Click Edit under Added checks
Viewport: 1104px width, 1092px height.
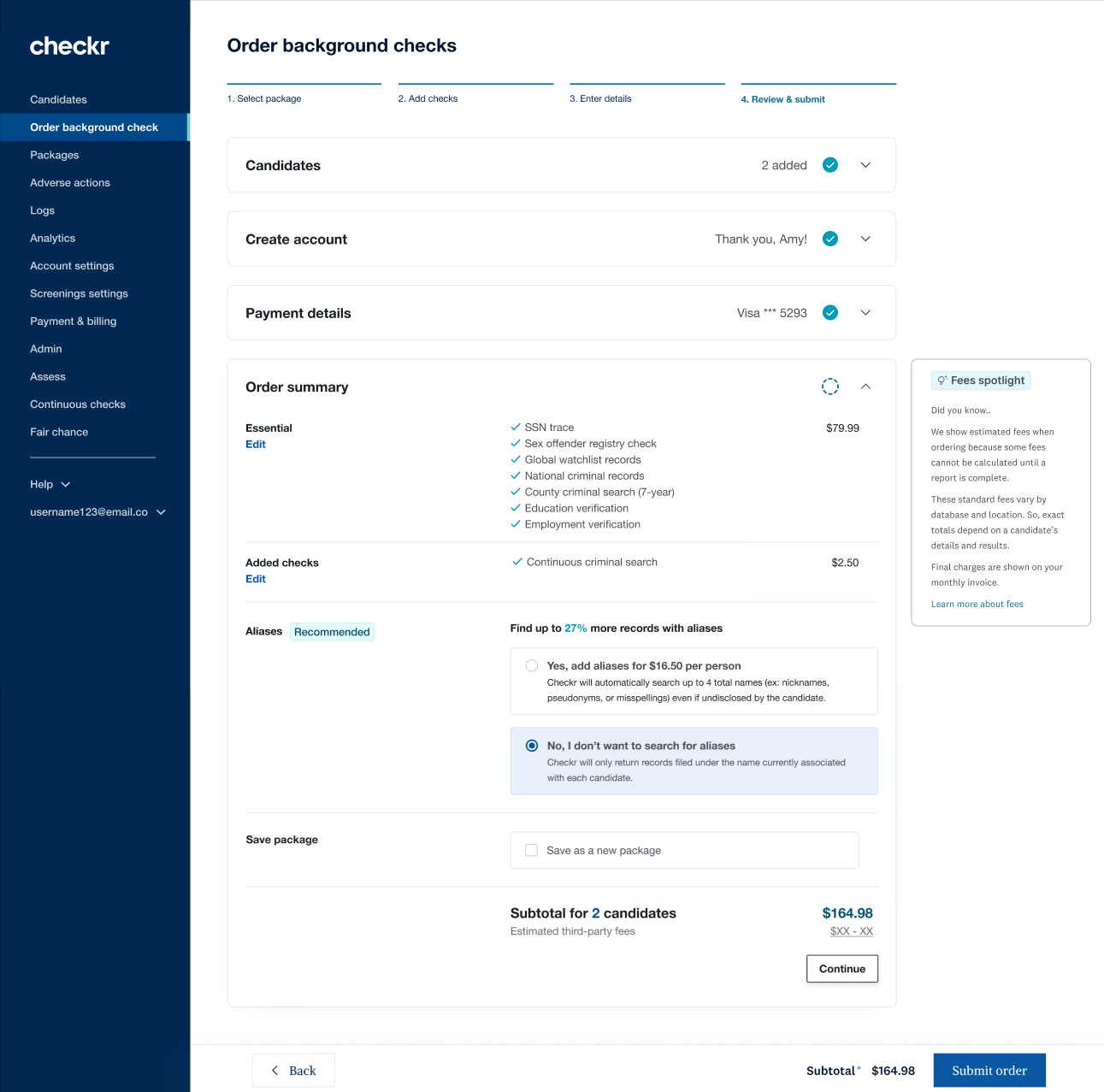coord(256,579)
